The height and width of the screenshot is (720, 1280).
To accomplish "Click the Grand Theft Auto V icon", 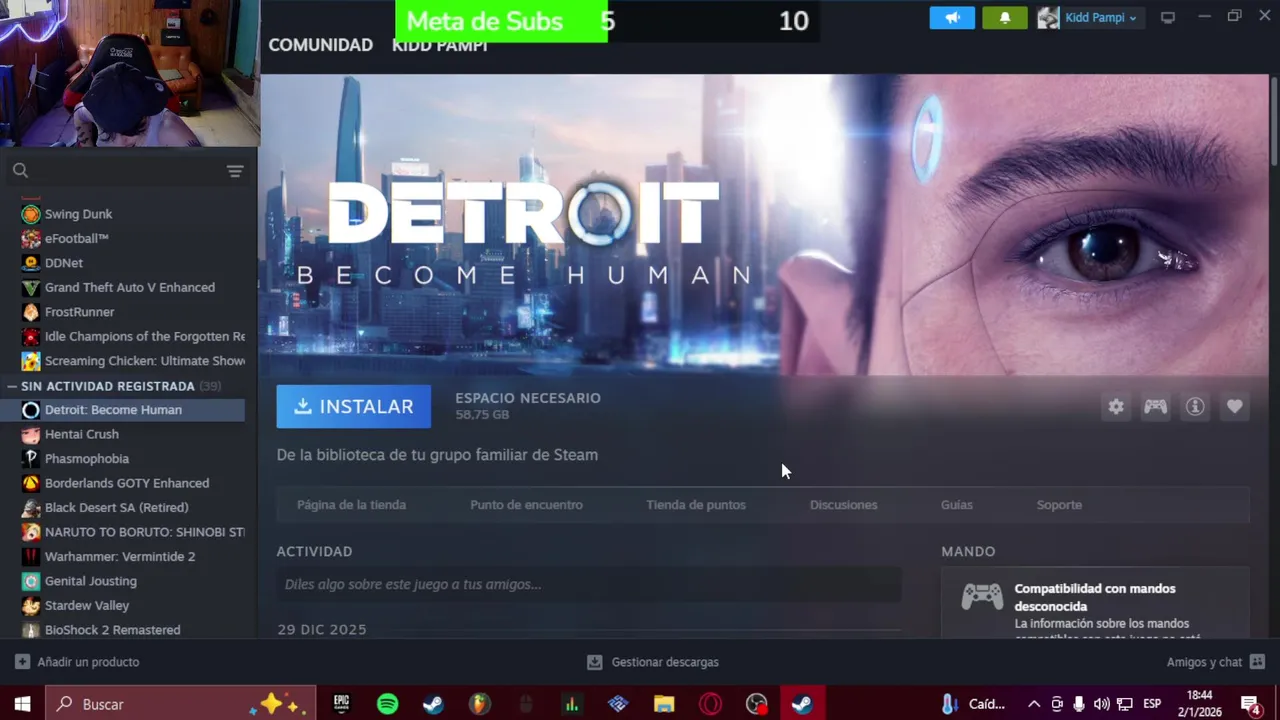I will click(x=31, y=288).
